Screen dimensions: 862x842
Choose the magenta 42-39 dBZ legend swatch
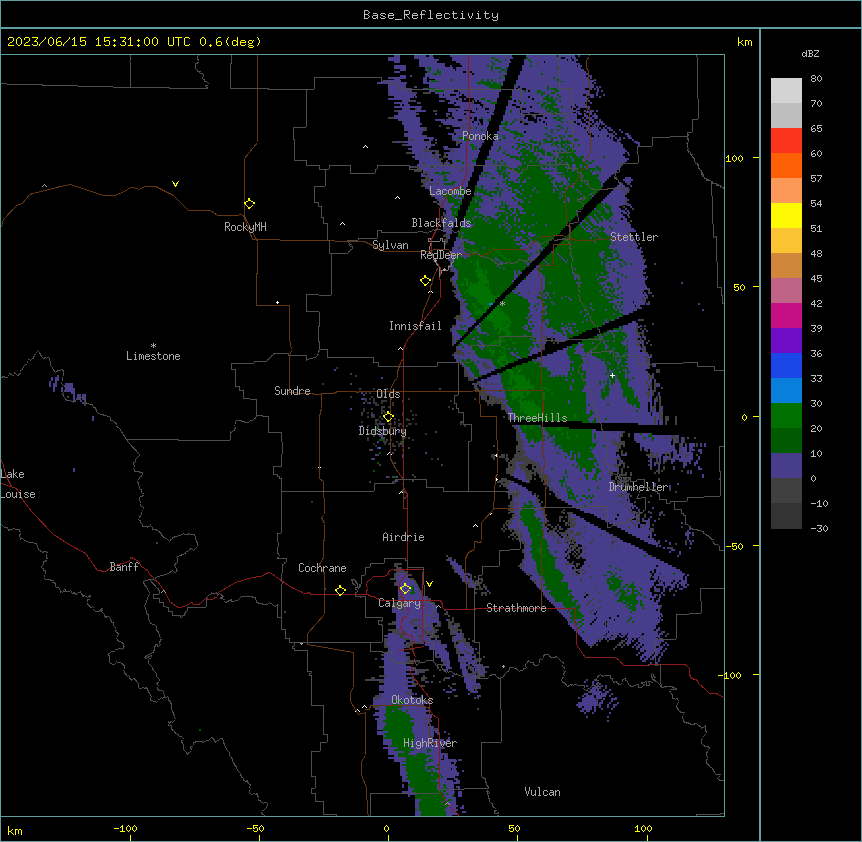point(786,315)
